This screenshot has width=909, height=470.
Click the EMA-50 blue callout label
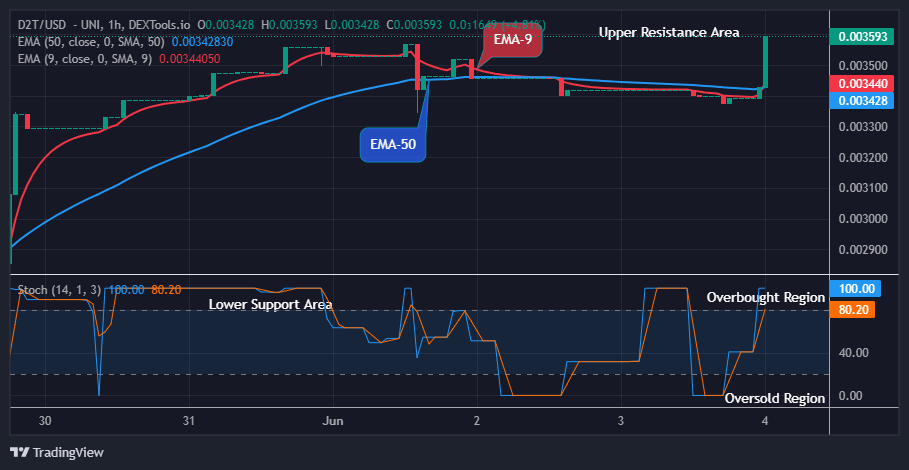(393, 144)
